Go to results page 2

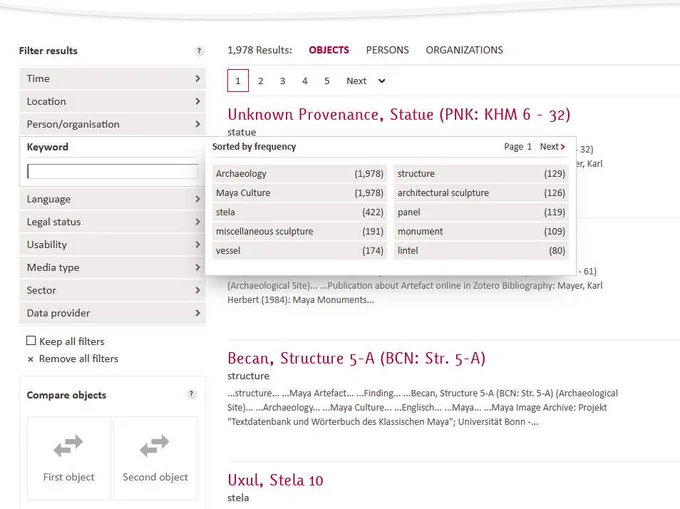[260, 81]
